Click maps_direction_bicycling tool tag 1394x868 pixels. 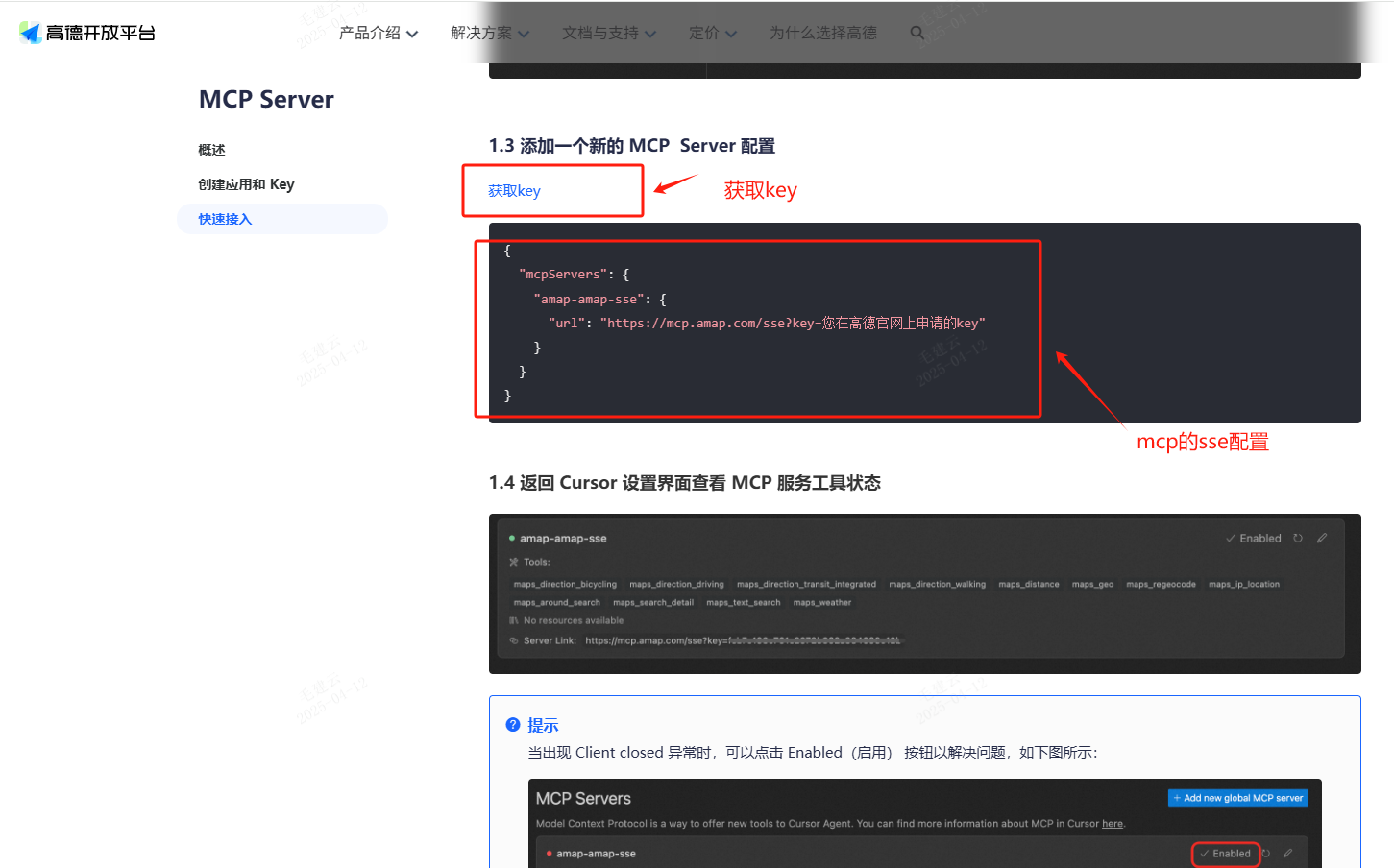[x=565, y=584]
